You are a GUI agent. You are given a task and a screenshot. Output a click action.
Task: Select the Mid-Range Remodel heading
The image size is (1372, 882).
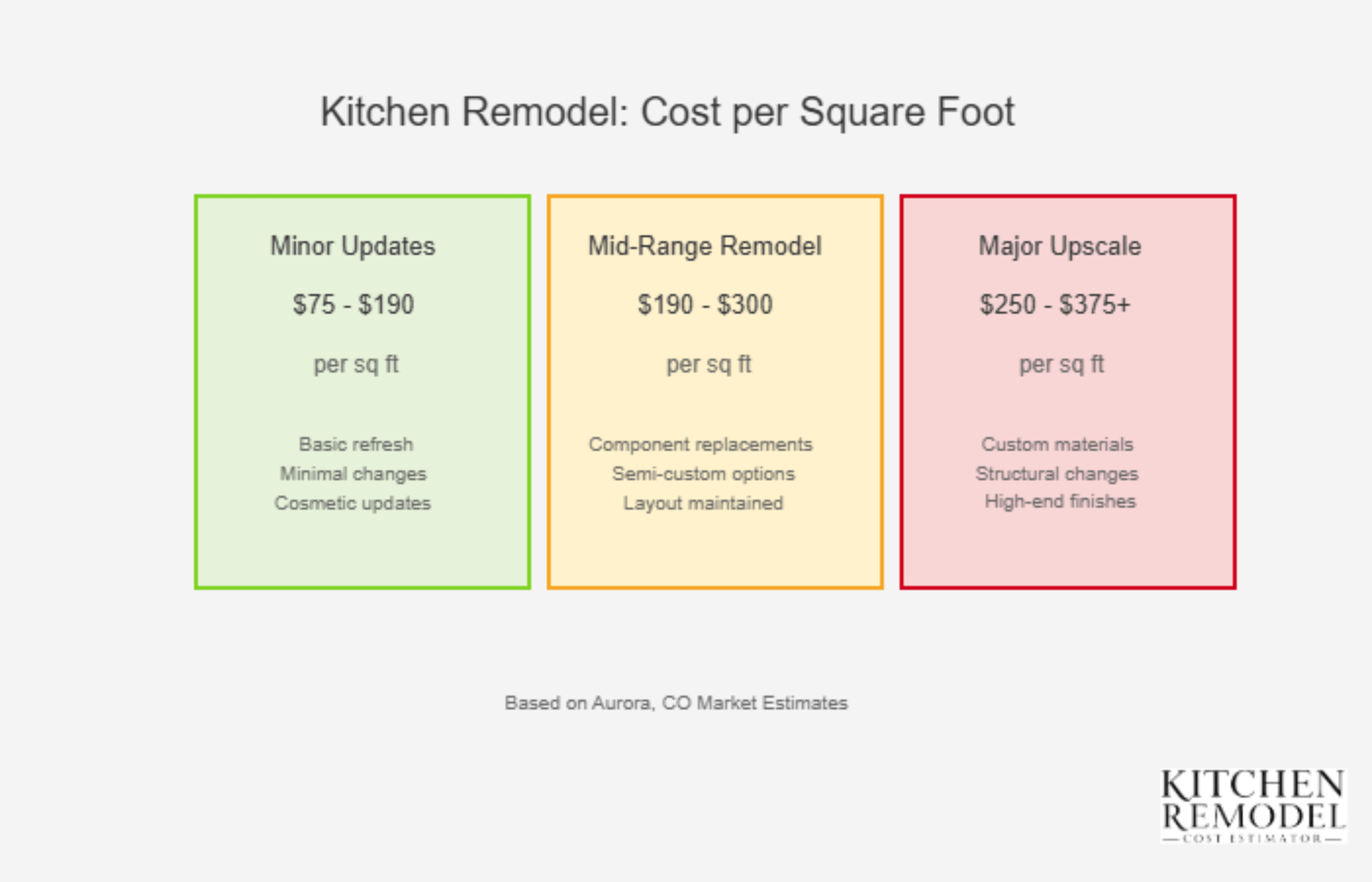pyautogui.click(x=705, y=246)
